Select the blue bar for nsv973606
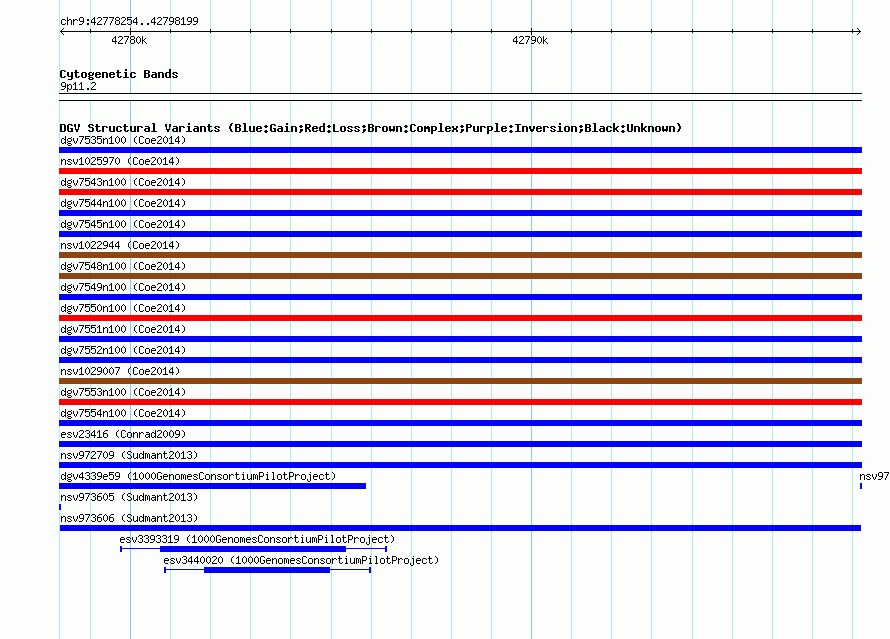The image size is (890, 639). pos(460,528)
